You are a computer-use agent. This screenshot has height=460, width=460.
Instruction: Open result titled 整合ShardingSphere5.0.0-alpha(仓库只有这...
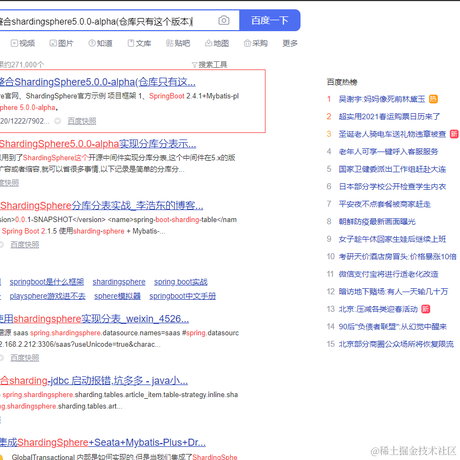pos(98,82)
